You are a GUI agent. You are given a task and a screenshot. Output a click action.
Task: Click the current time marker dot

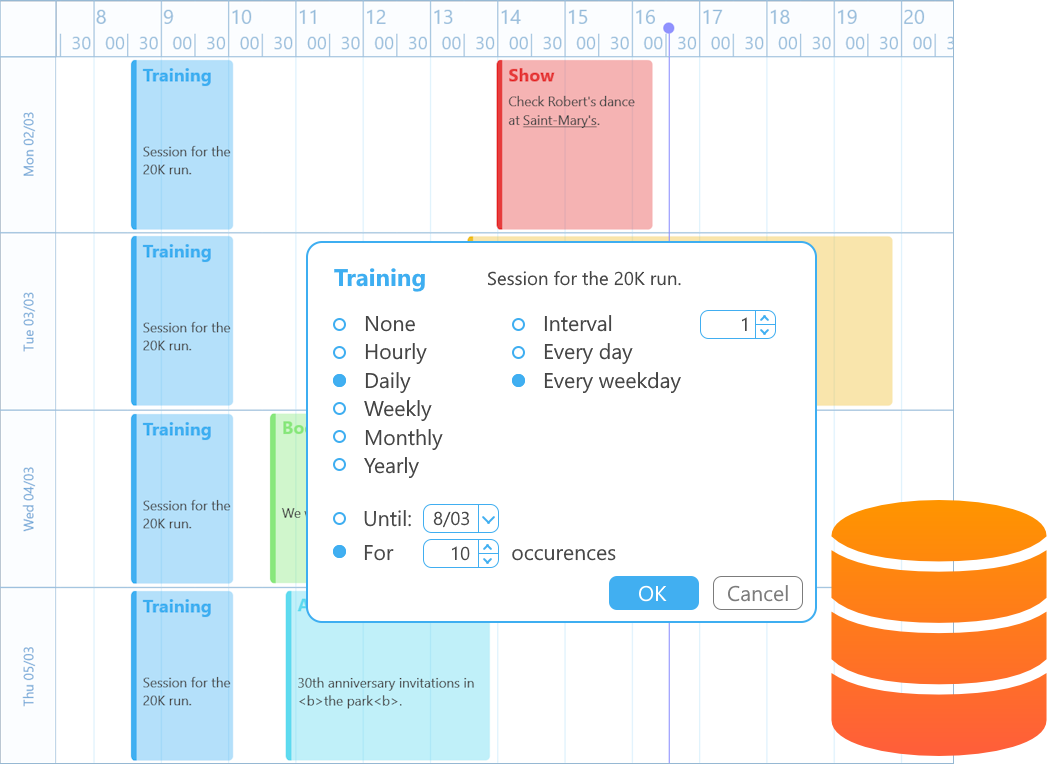[x=669, y=28]
